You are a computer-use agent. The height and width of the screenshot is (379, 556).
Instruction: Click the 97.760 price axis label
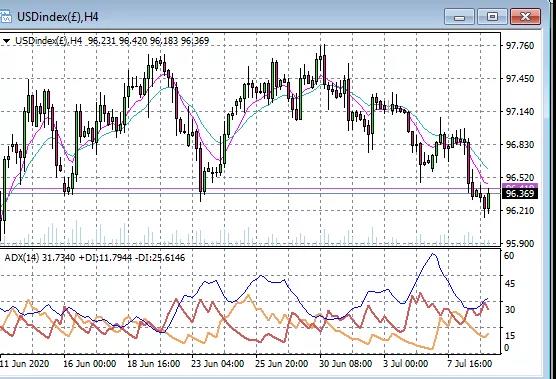[519, 46]
